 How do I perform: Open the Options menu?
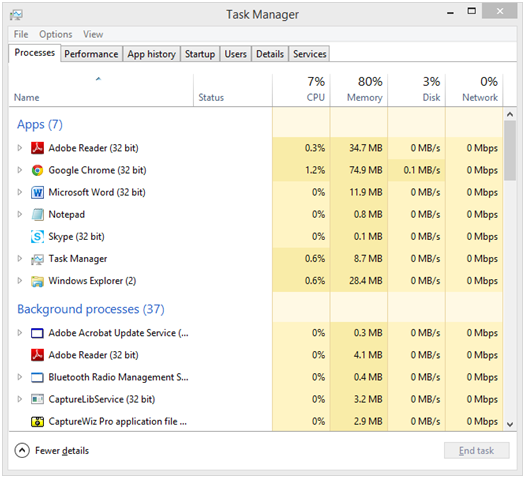coord(55,34)
